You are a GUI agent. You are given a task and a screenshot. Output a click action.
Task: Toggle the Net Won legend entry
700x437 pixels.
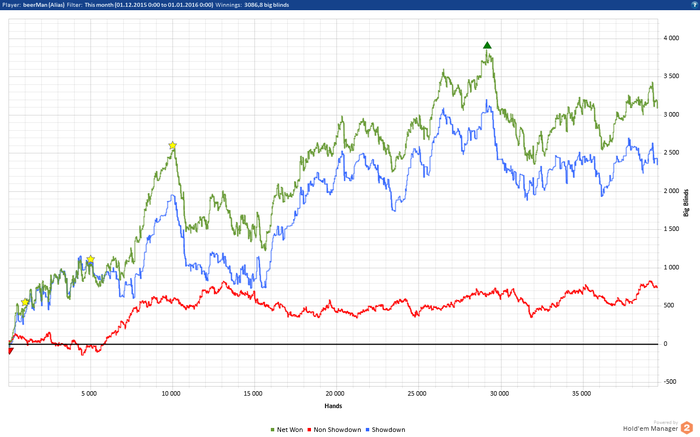(x=287, y=429)
